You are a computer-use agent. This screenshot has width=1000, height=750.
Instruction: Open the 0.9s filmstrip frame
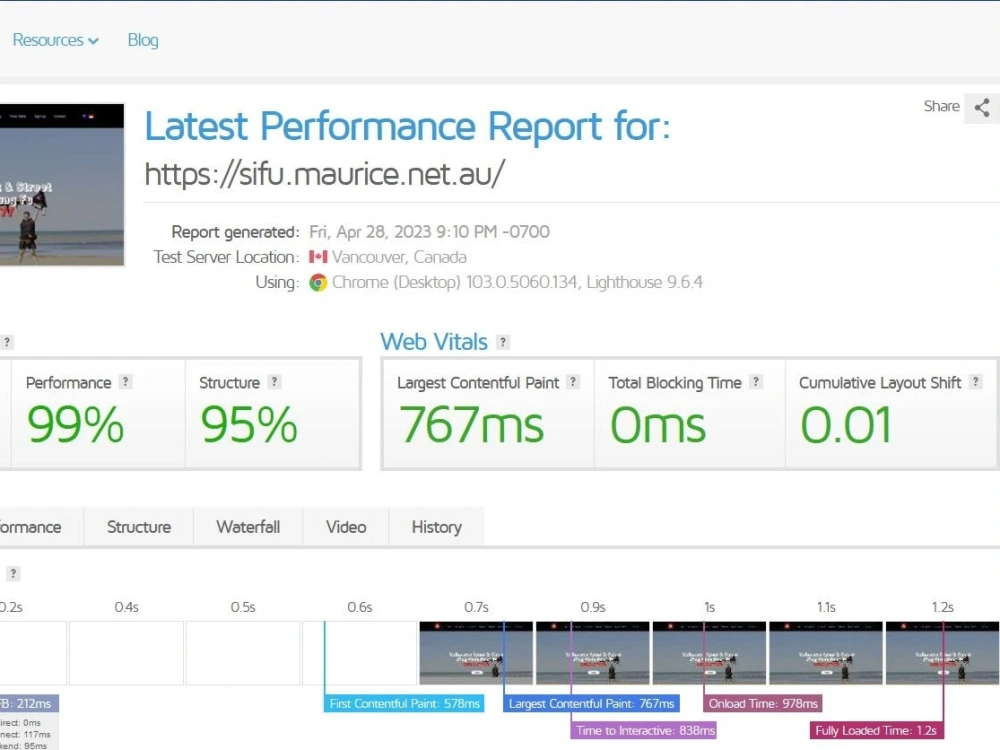pyautogui.click(x=592, y=653)
